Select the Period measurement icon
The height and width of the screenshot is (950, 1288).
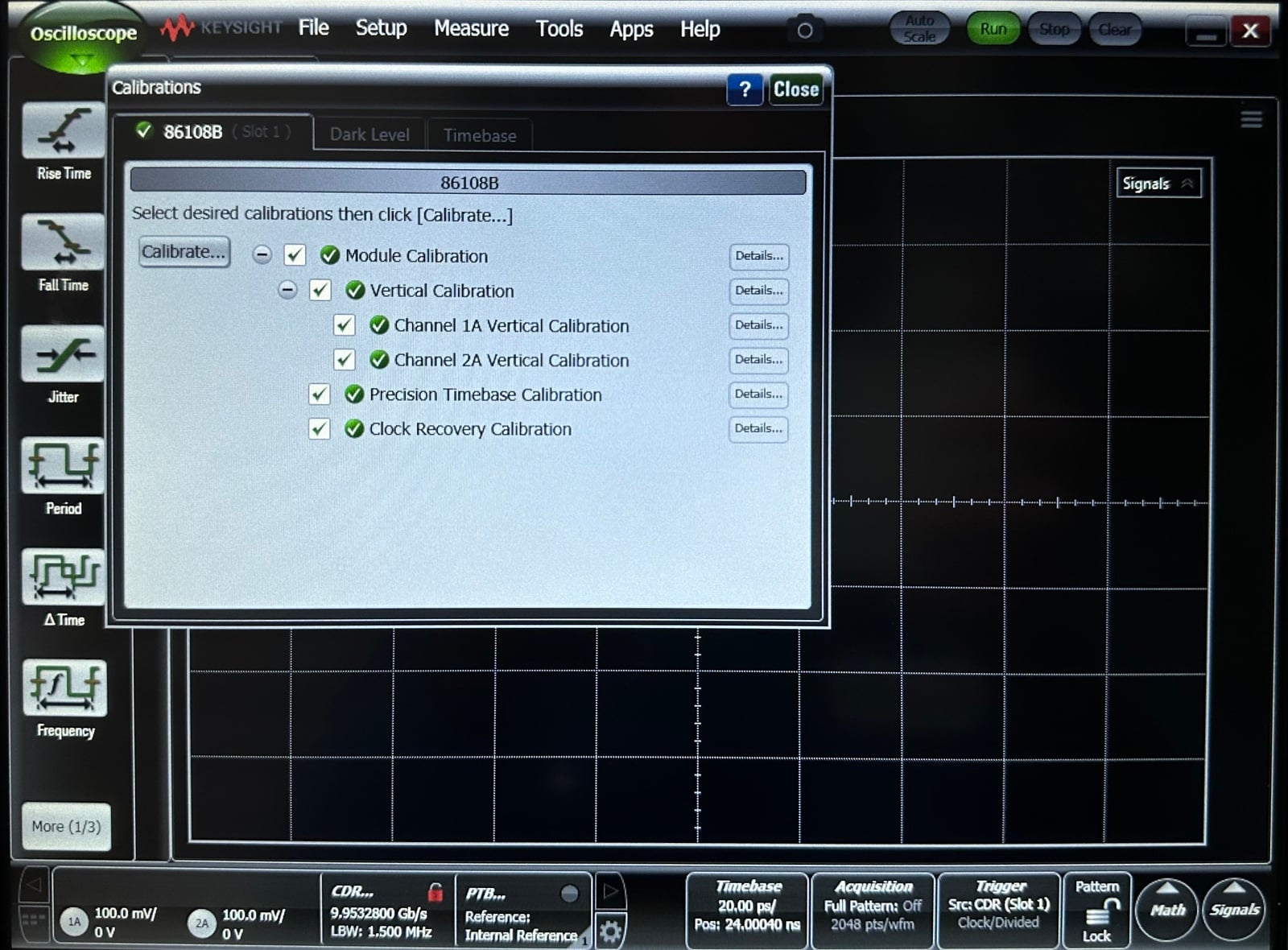(64, 466)
